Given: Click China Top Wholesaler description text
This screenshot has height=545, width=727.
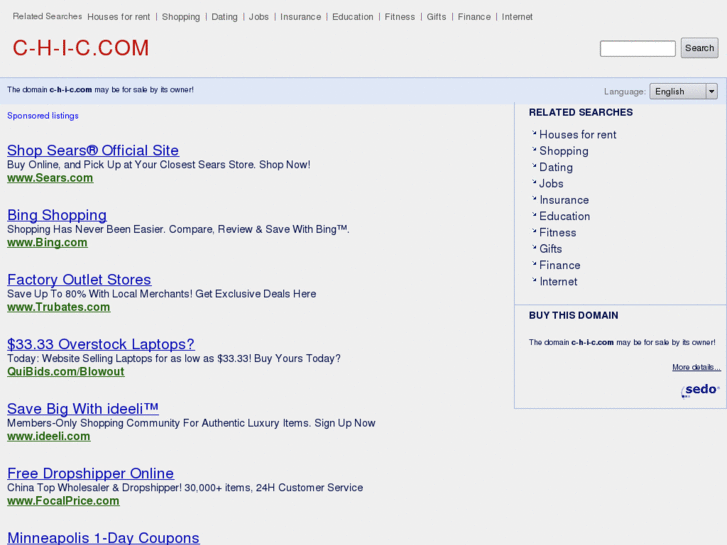Looking at the screenshot, I should pyautogui.click(x=185, y=487).
